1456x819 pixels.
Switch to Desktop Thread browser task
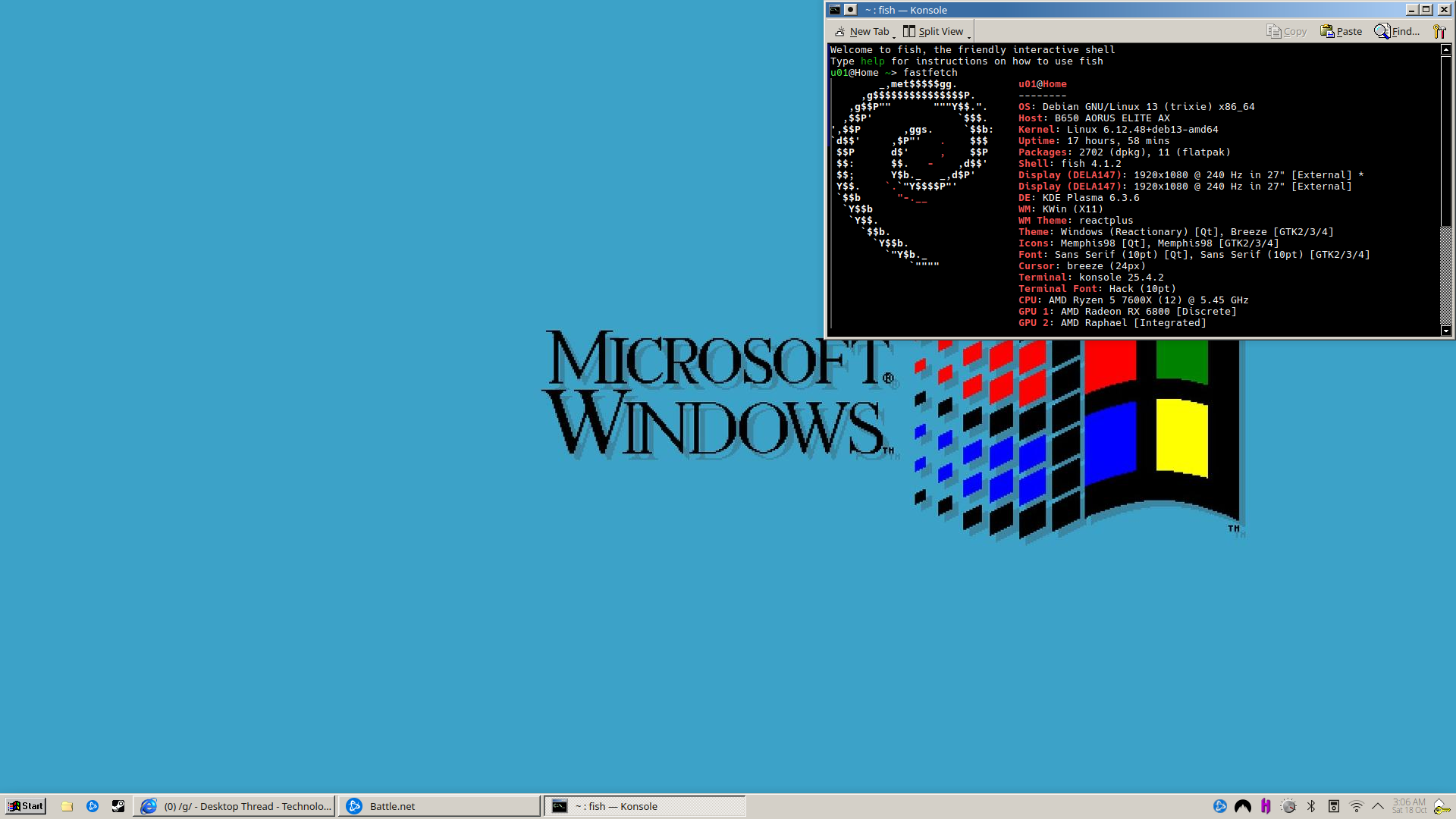click(x=235, y=806)
